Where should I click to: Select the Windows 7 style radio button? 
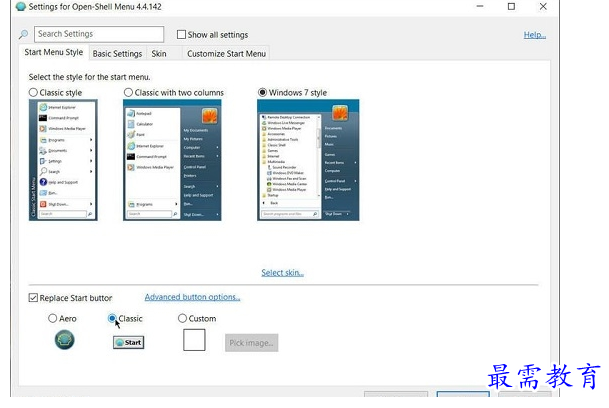[x=263, y=92]
